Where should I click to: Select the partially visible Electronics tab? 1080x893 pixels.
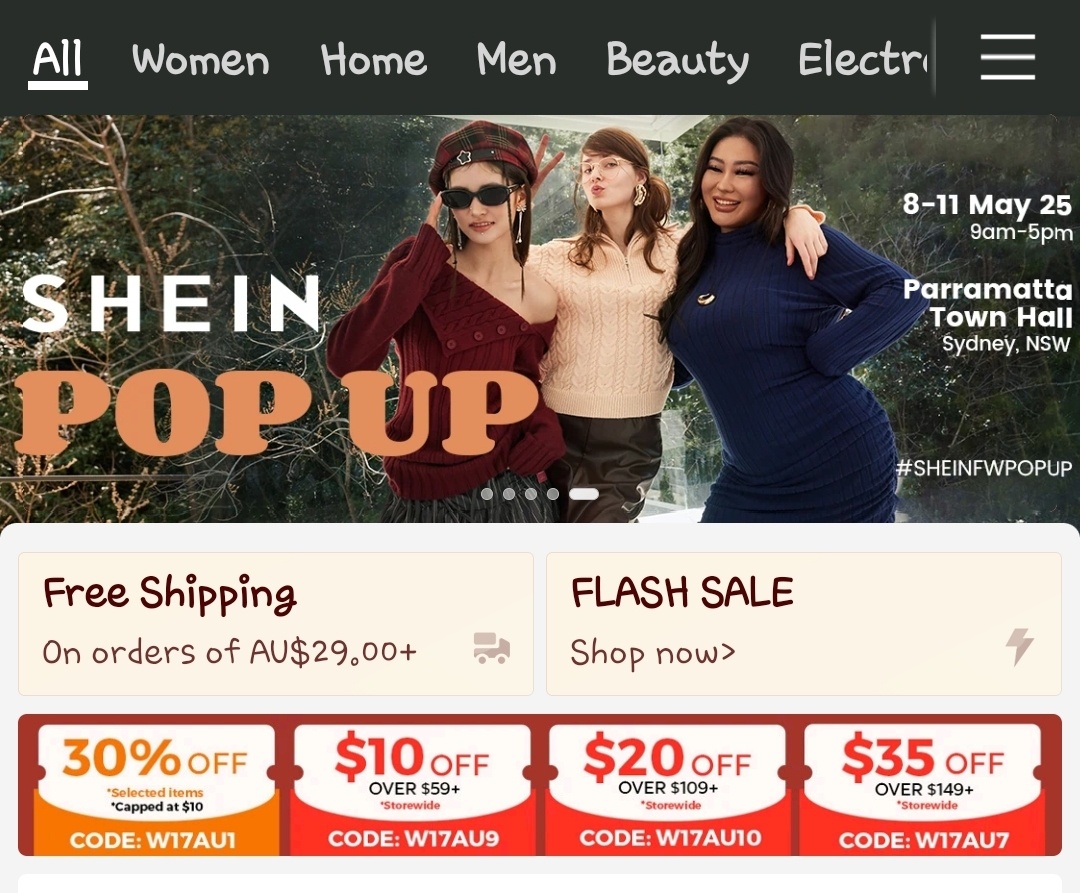click(x=864, y=60)
